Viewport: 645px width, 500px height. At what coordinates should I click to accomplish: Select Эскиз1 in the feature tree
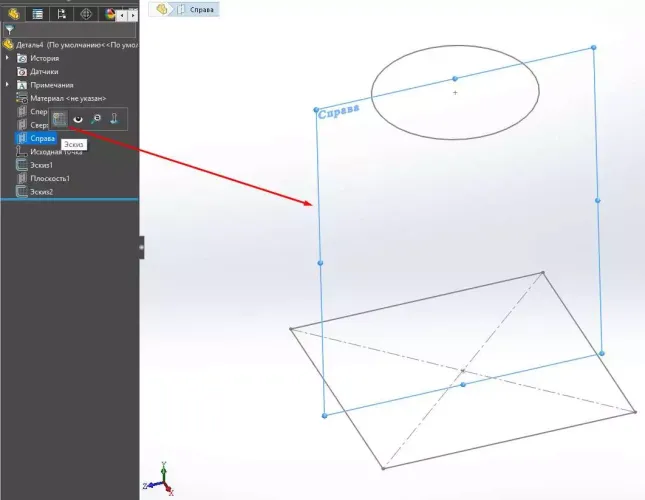point(41,165)
